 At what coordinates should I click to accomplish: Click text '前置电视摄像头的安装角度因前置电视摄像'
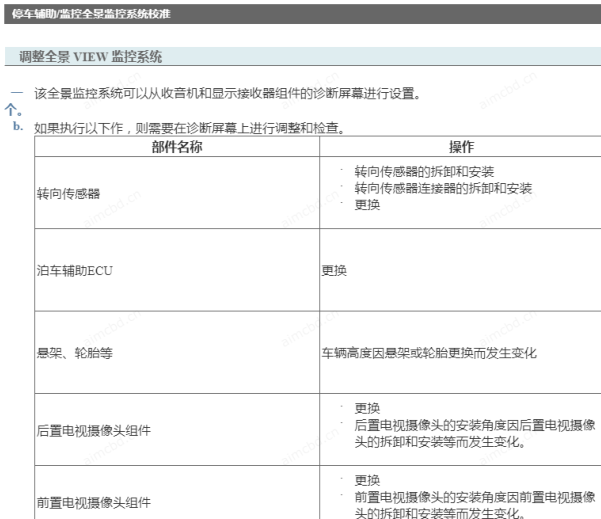475,497
